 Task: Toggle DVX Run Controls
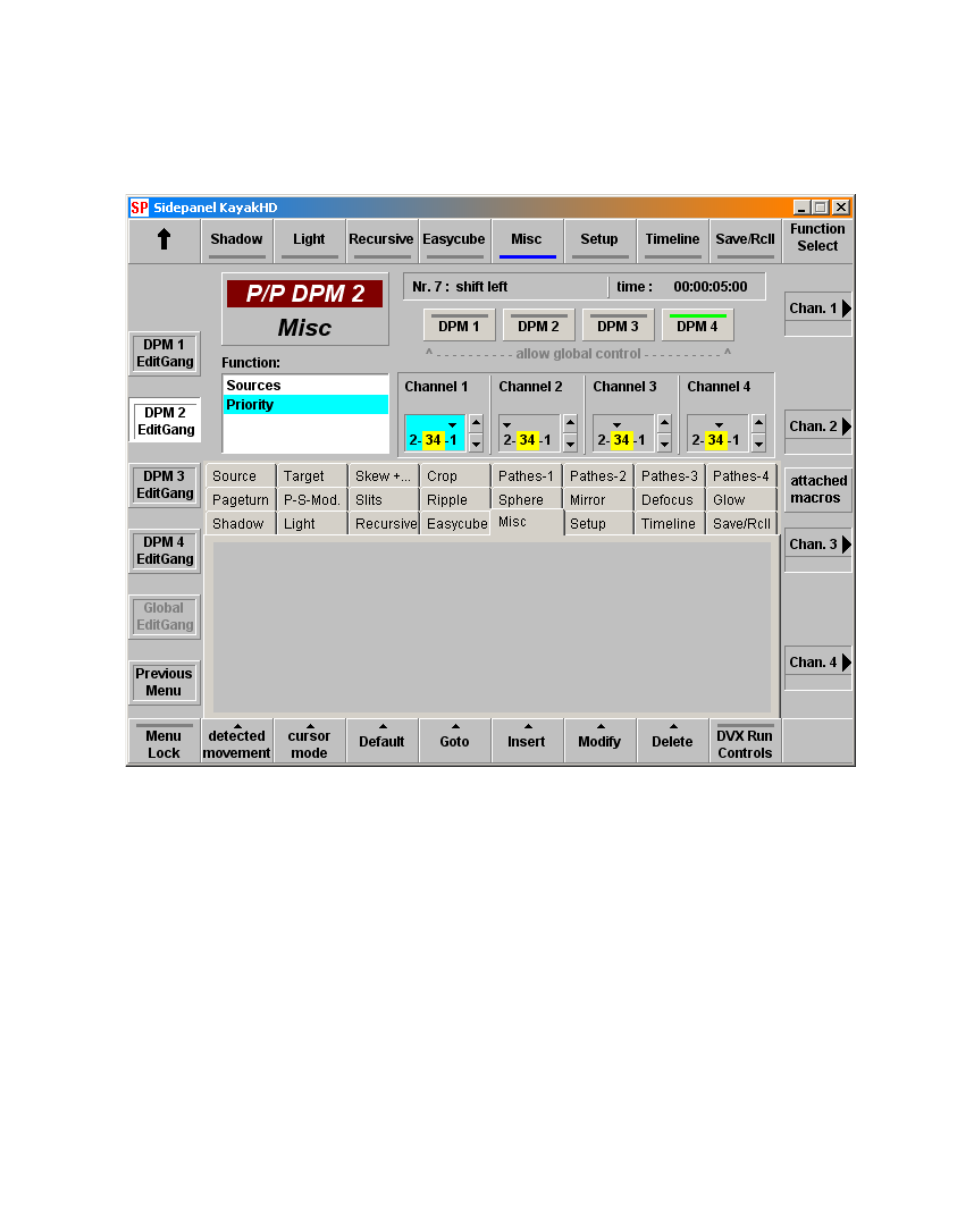(745, 742)
